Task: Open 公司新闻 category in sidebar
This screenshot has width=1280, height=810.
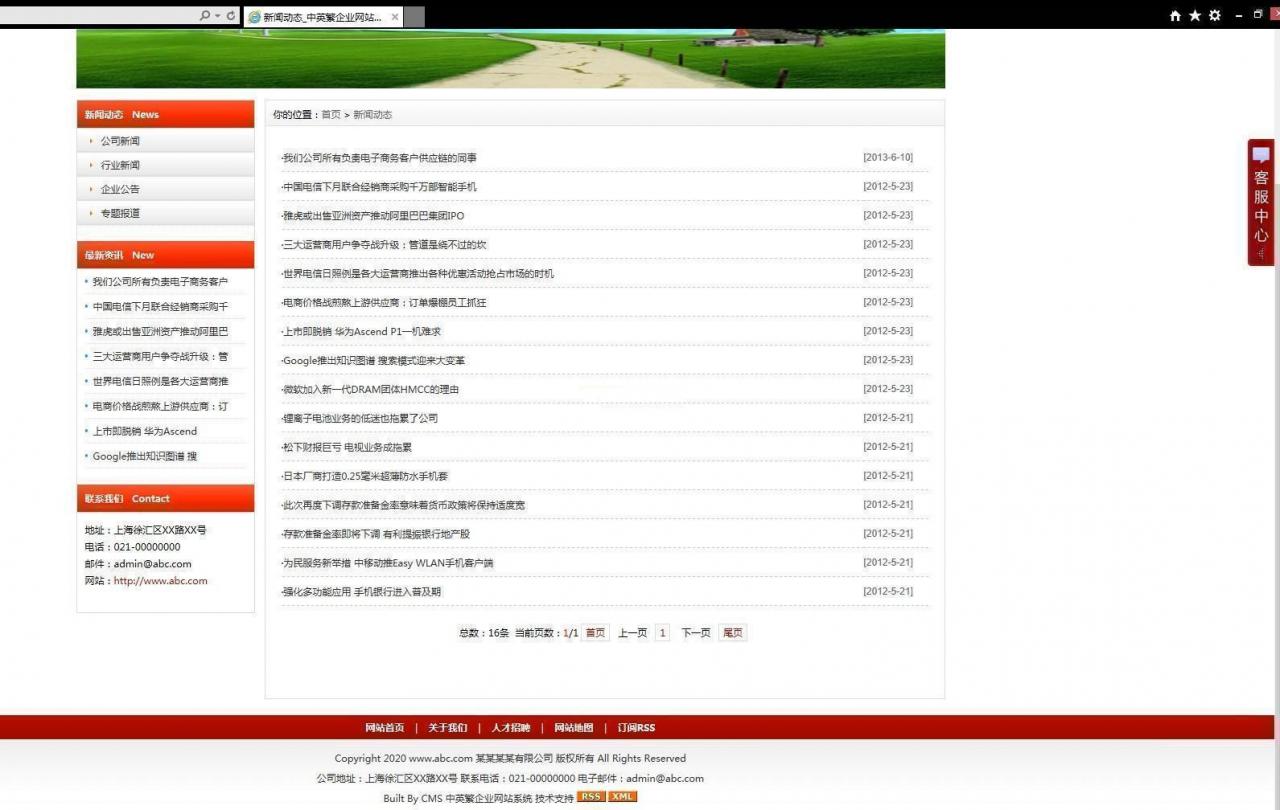Action: pyautogui.click(x=120, y=141)
